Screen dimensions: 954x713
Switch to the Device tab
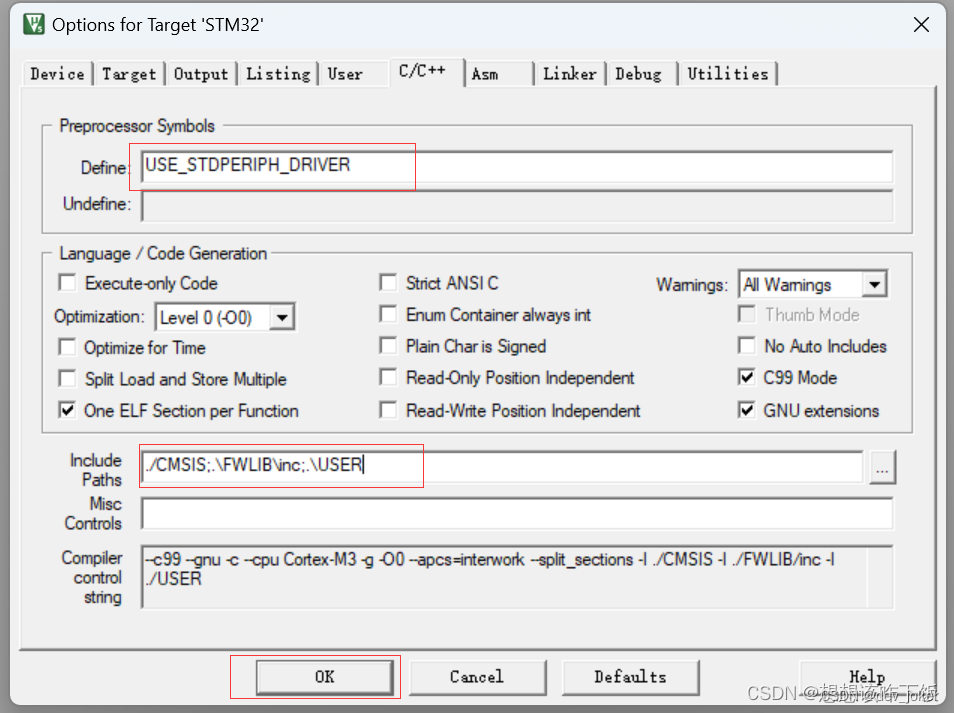(x=57, y=74)
